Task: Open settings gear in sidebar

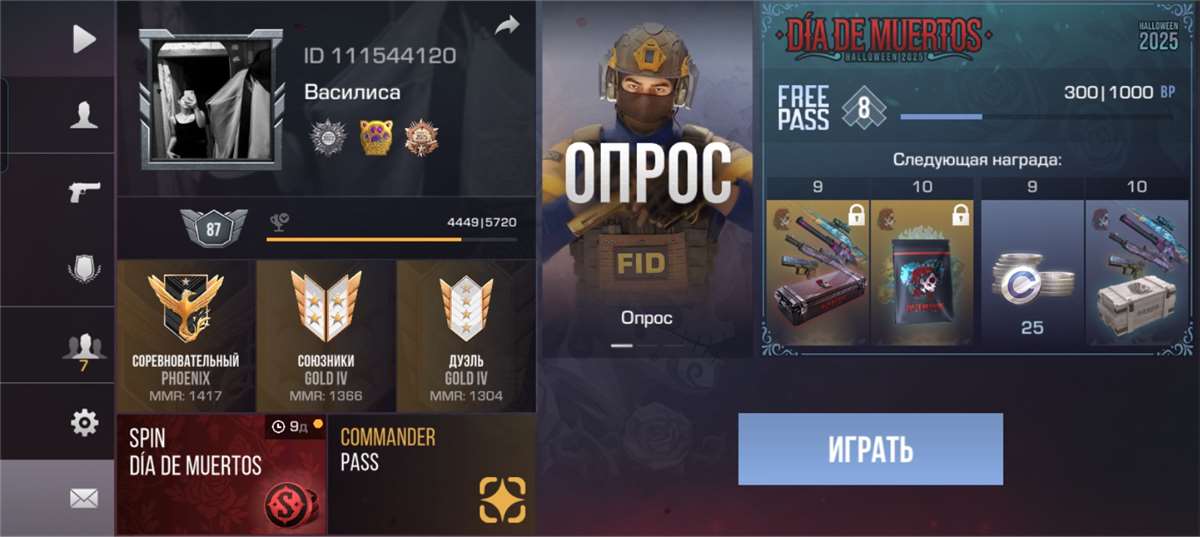Action: pos(84,423)
